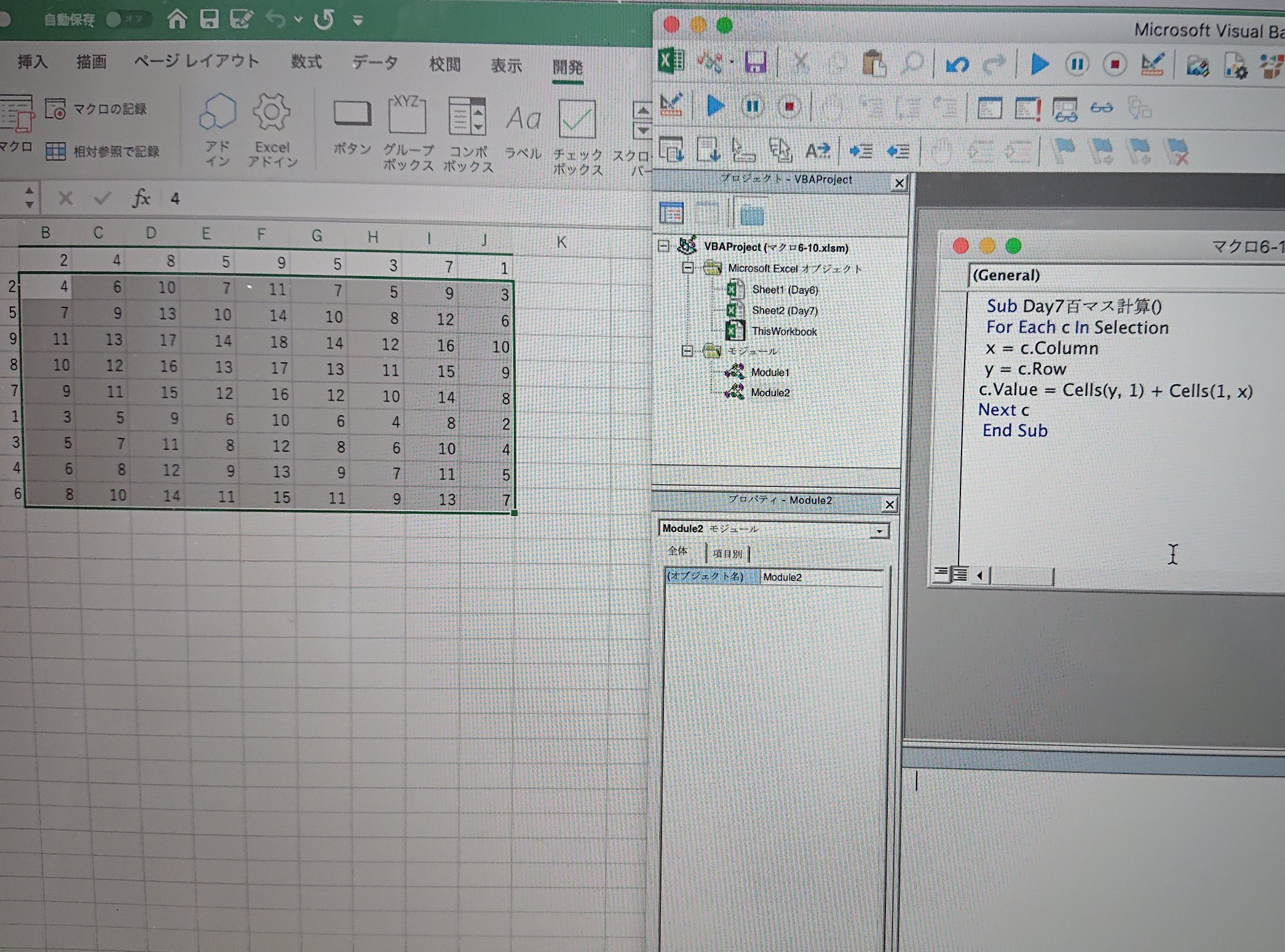
Task: Click the Undo arrow in VBA toolbar
Action: coord(957,64)
